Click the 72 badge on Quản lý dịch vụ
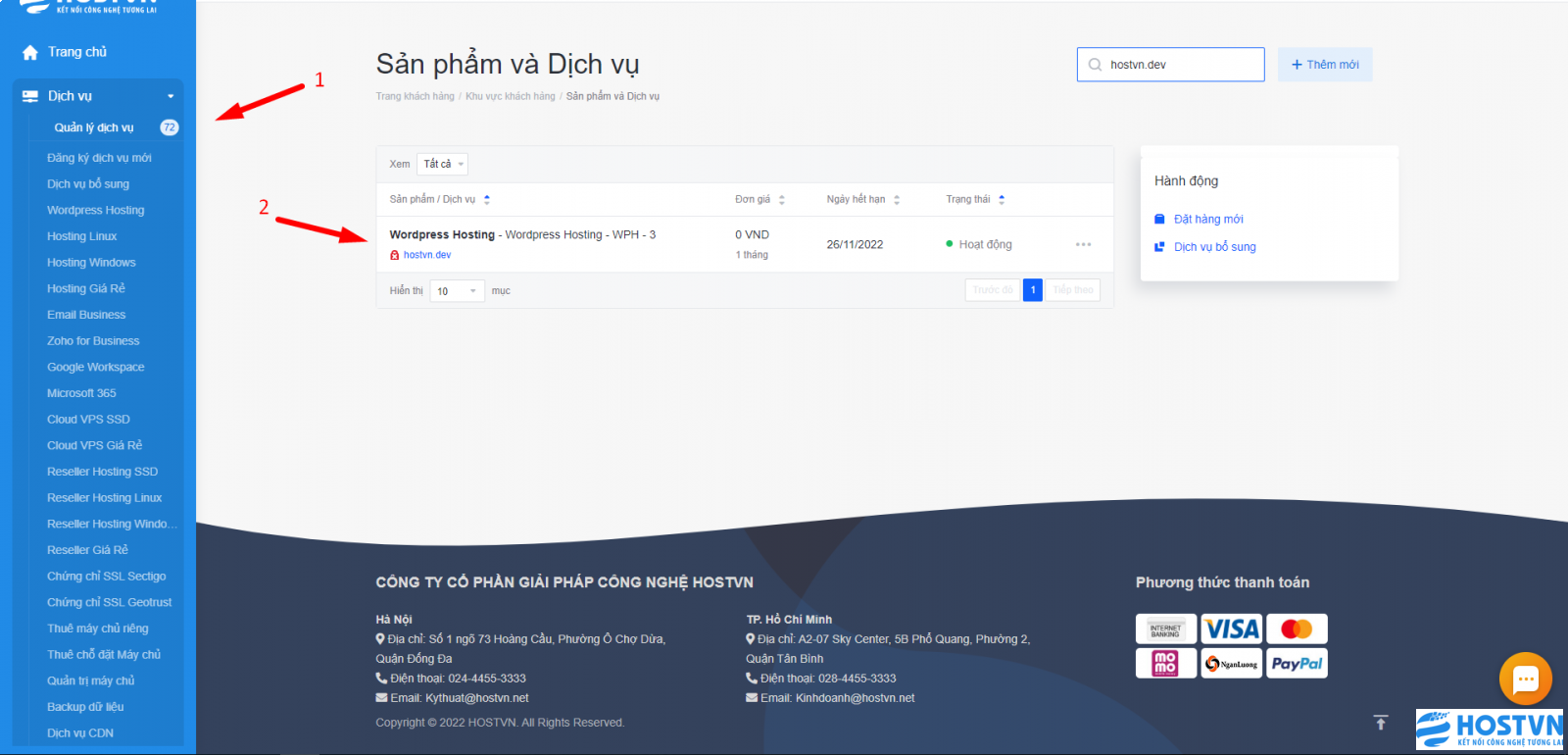This screenshot has width=1568, height=755. click(170, 127)
